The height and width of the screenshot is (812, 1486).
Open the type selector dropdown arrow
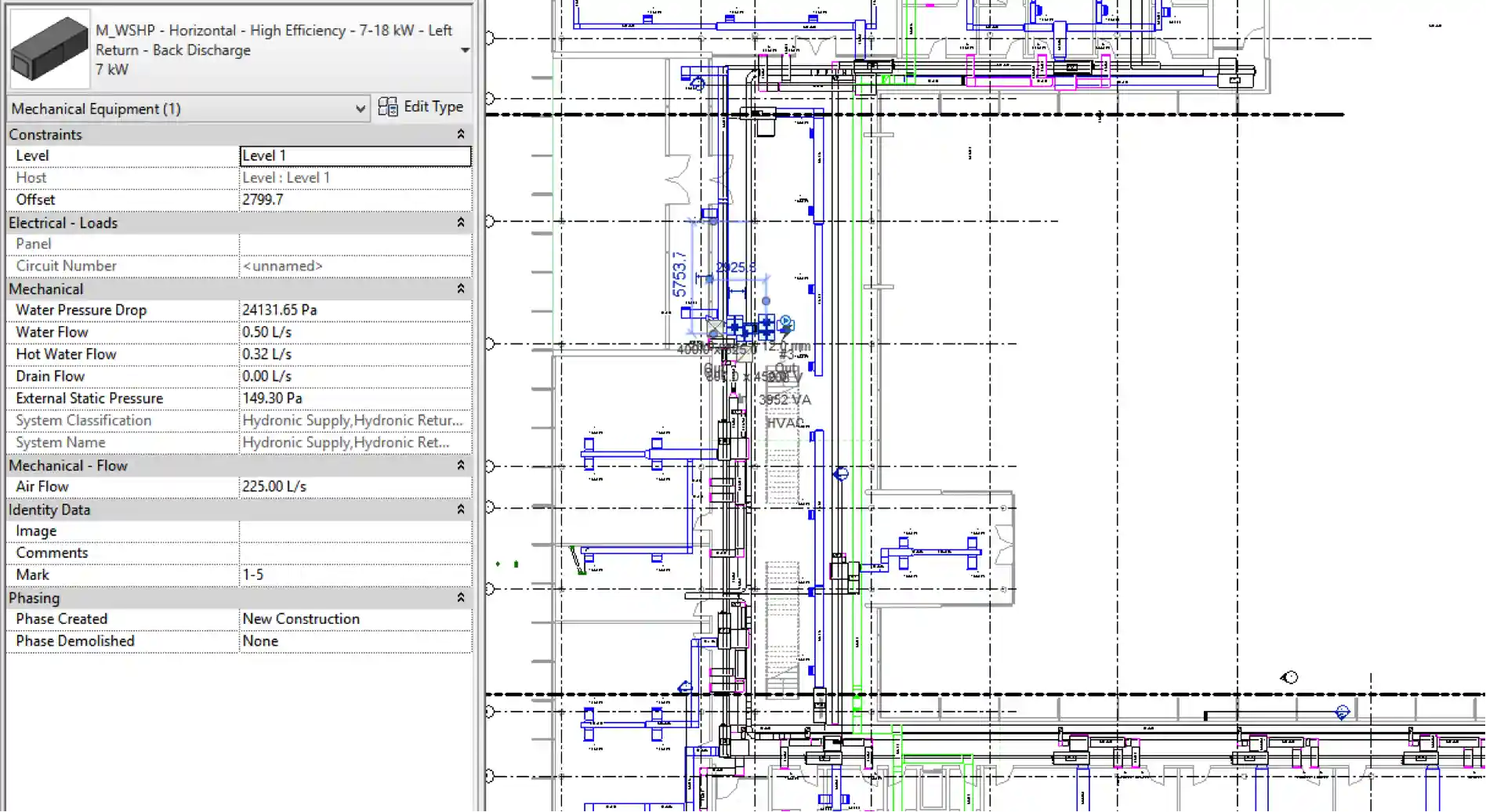click(x=465, y=50)
